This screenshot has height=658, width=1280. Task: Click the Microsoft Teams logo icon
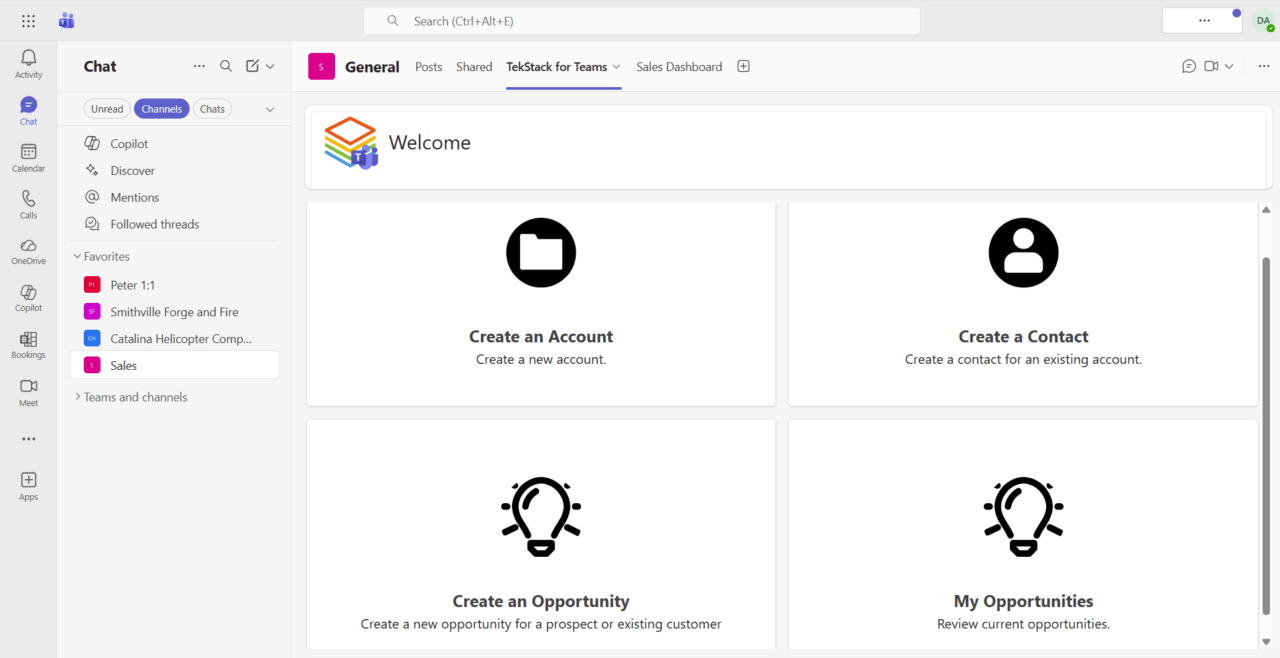point(67,20)
